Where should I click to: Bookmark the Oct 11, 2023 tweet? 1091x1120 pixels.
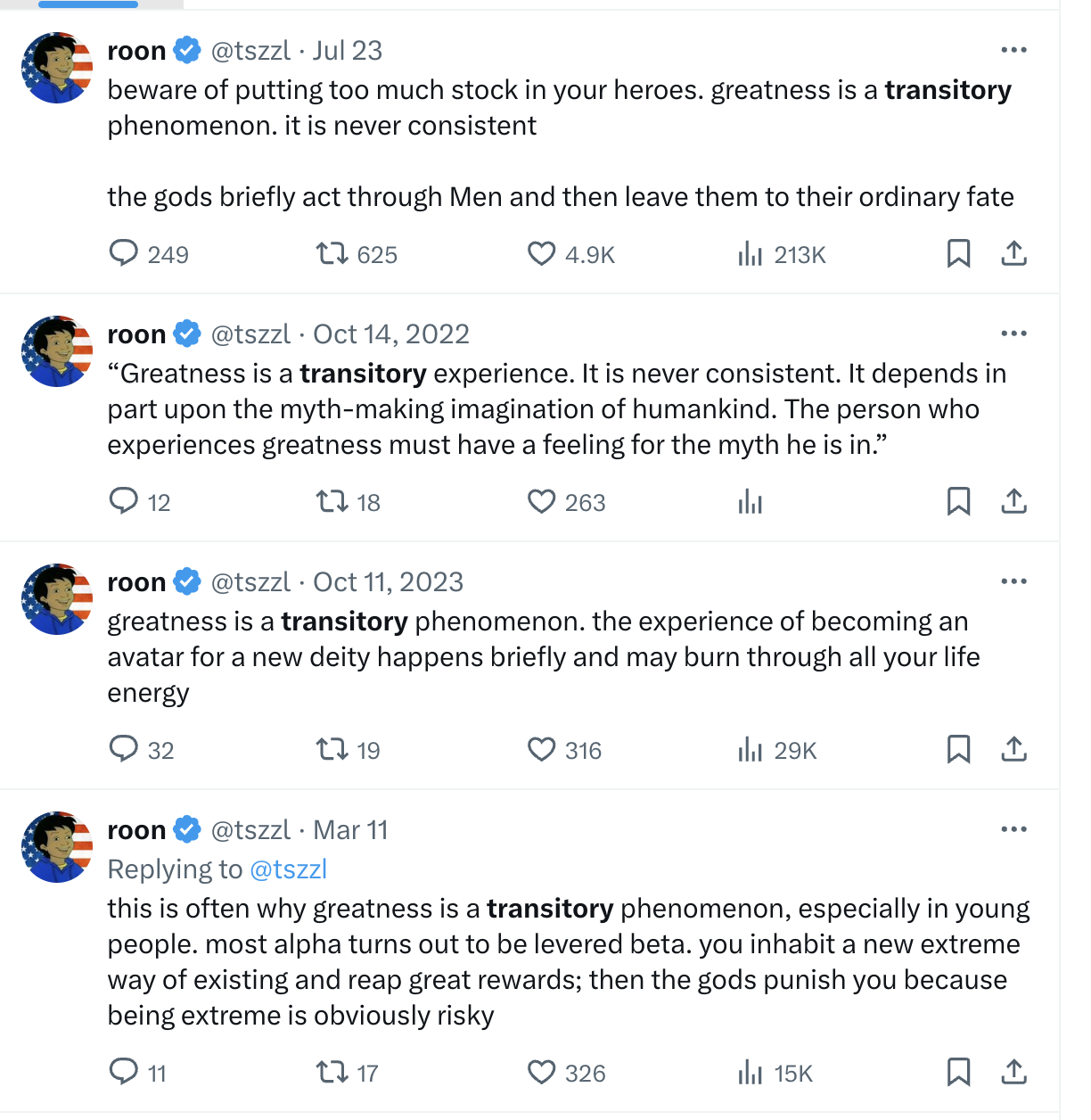[x=958, y=749]
